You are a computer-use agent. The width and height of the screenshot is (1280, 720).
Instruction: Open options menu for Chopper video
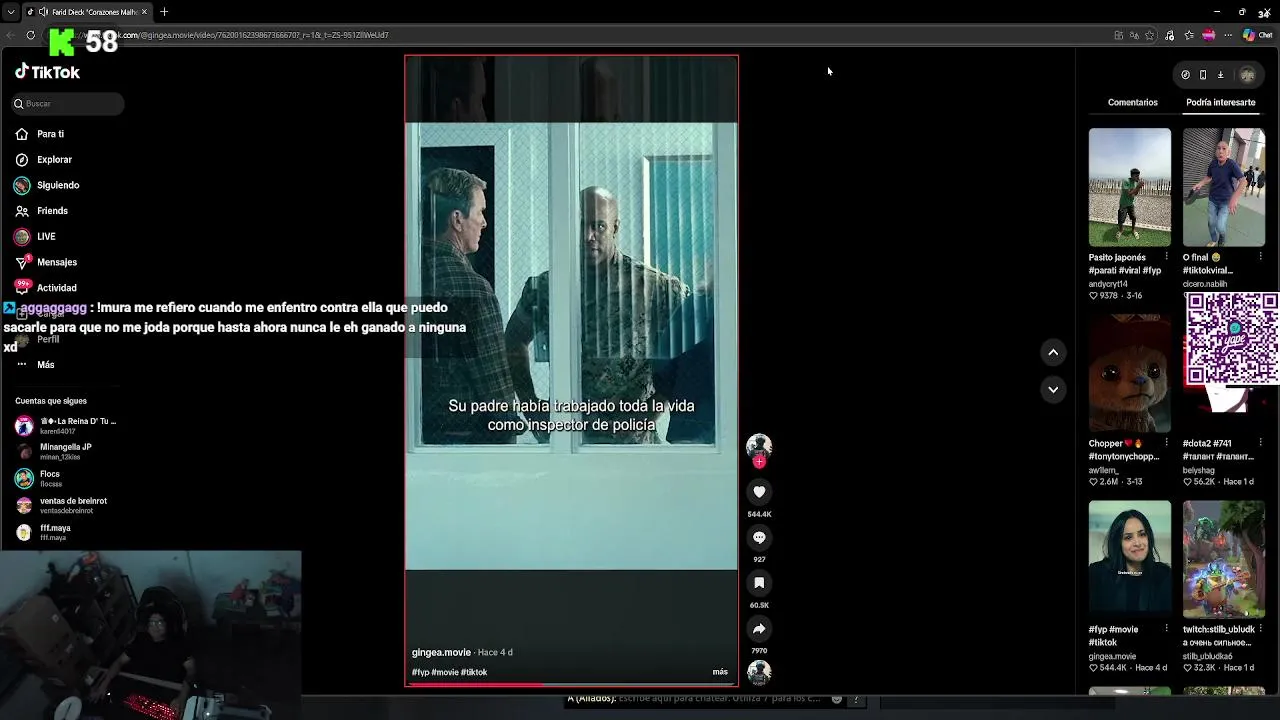(x=1166, y=443)
